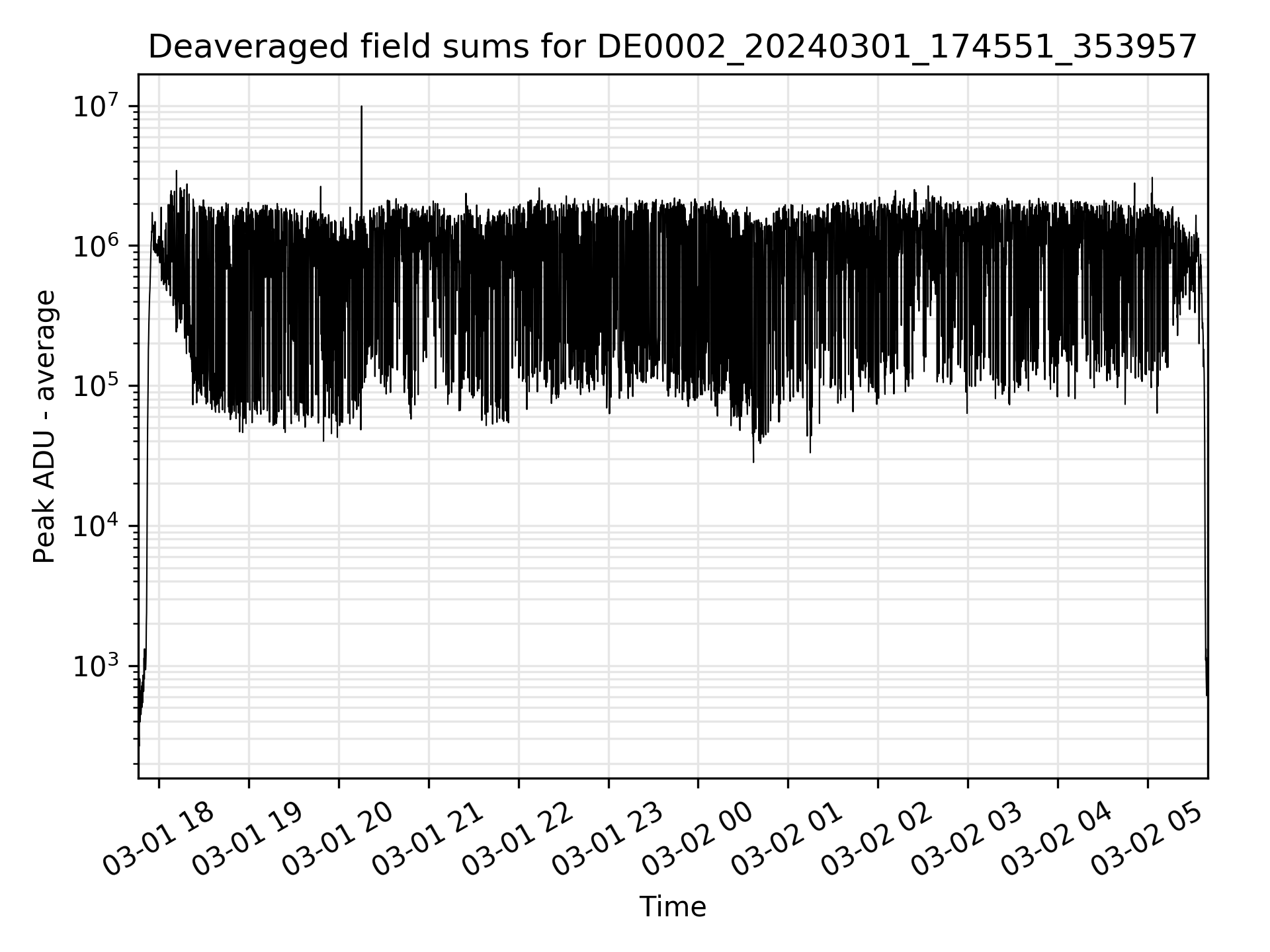Click x-axis tick label "03-01 20"
This screenshot has width=1270, height=952.
click(x=339, y=840)
